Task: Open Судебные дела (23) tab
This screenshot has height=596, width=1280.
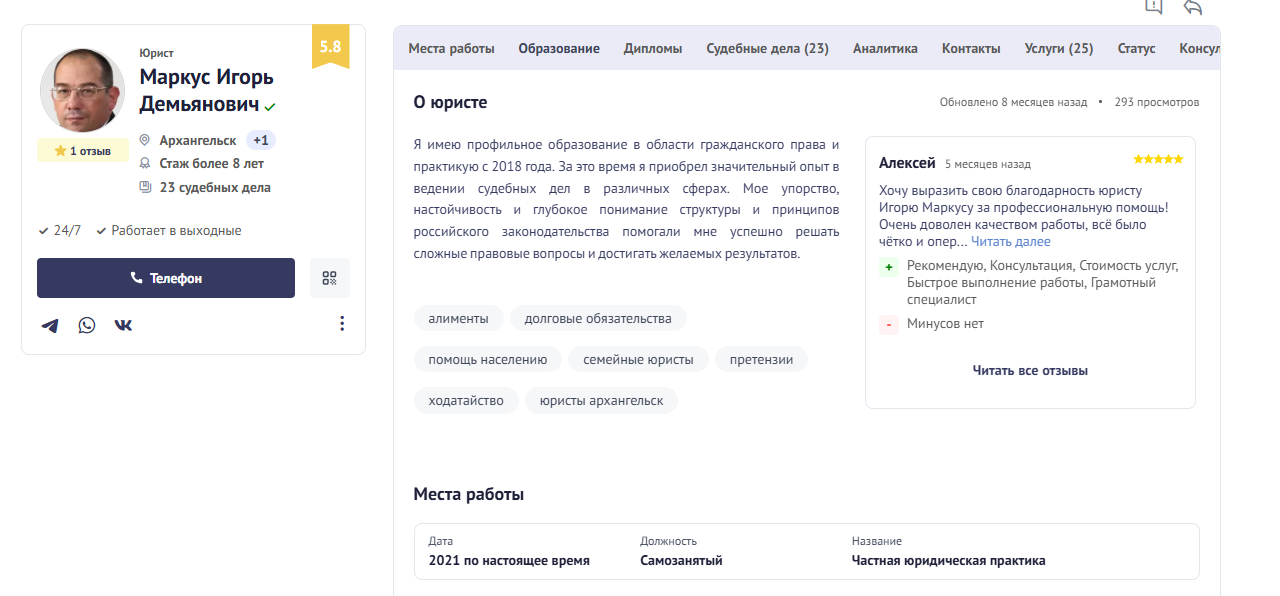Action: pyautogui.click(x=768, y=48)
